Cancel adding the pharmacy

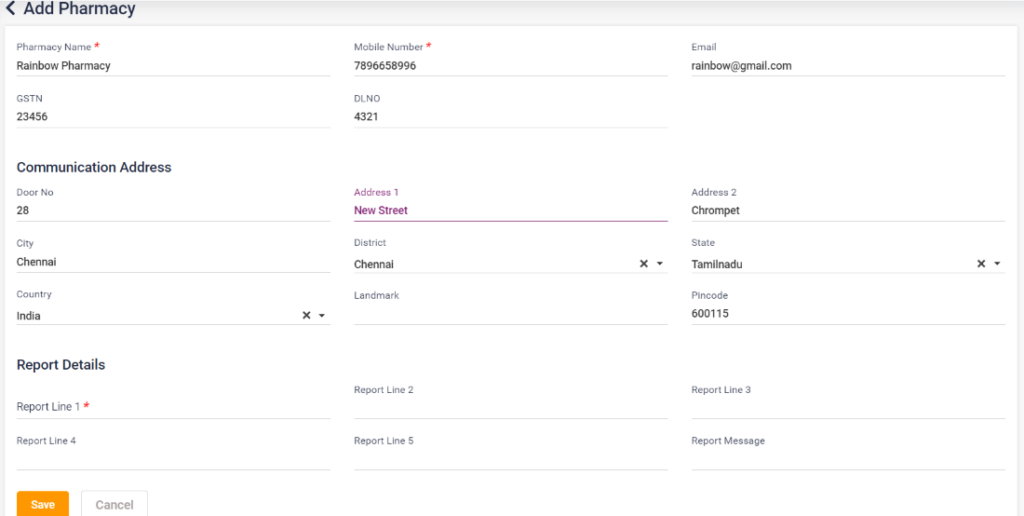(x=114, y=504)
